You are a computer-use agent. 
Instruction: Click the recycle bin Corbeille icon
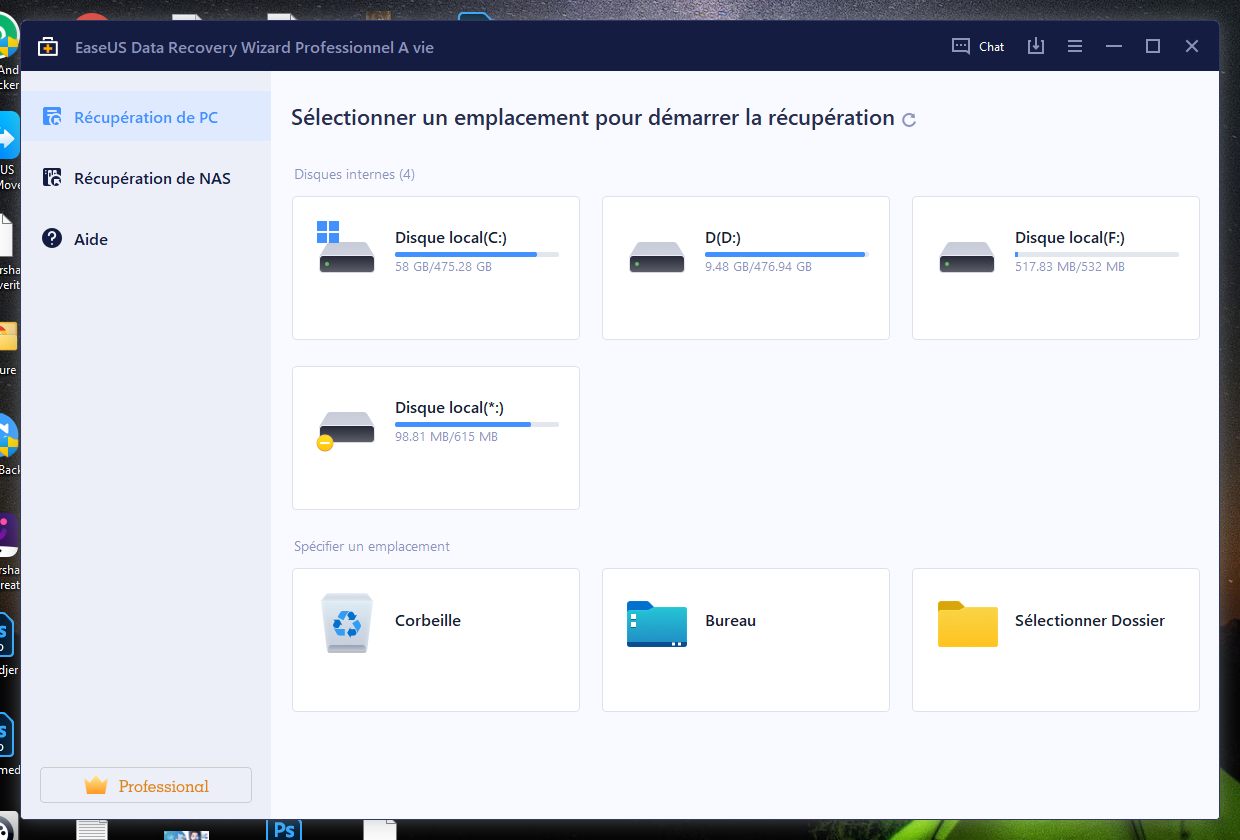tap(347, 623)
